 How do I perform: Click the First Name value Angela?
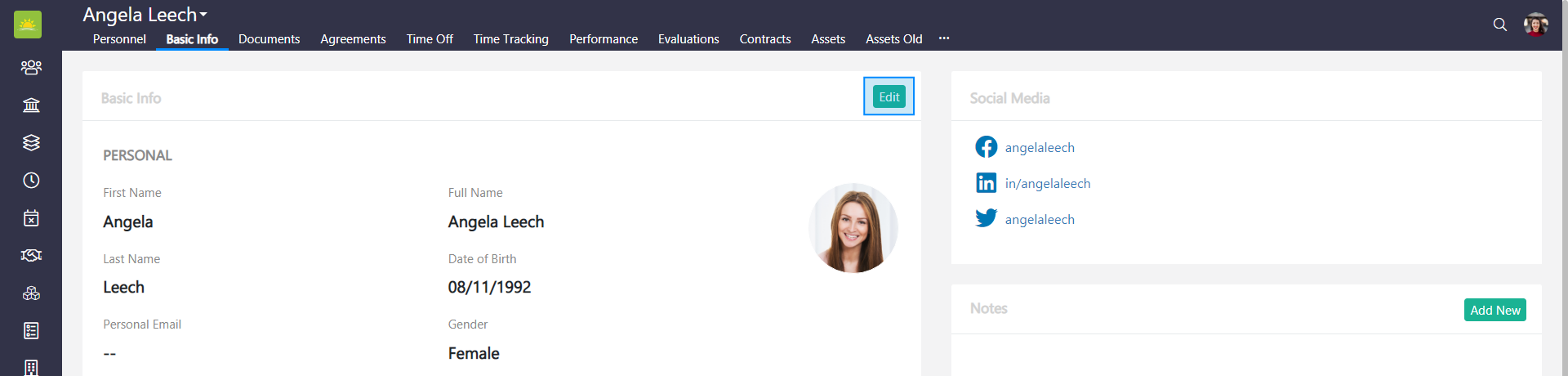128,222
